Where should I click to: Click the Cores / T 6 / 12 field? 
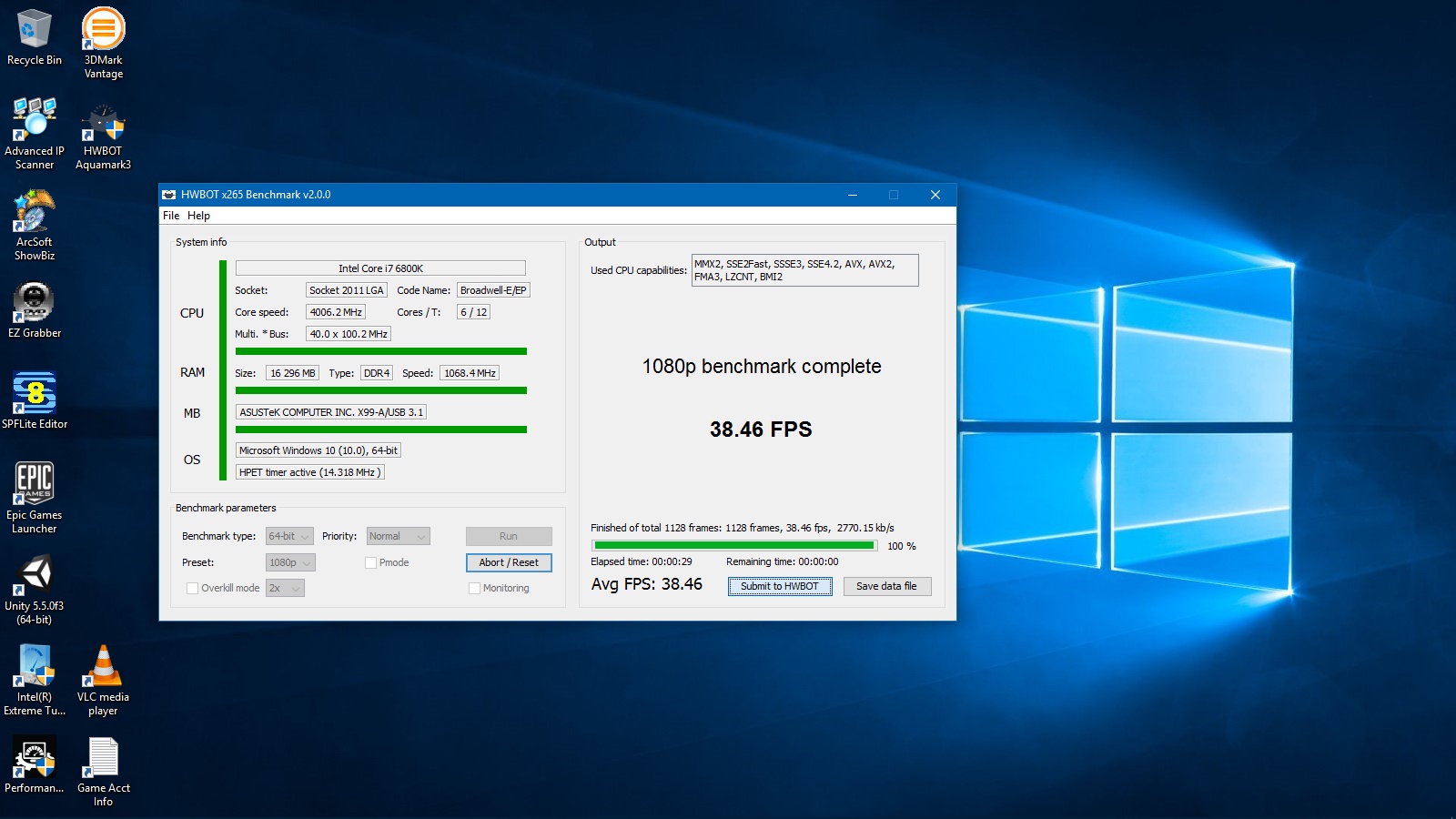(473, 312)
